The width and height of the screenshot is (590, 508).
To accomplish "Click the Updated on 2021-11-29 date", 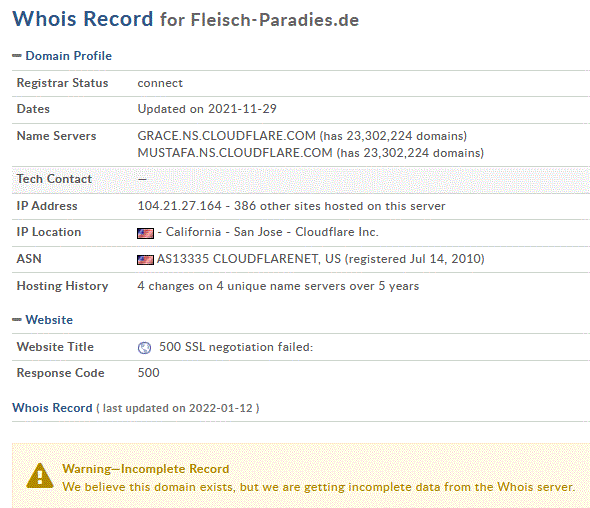I will [207, 109].
